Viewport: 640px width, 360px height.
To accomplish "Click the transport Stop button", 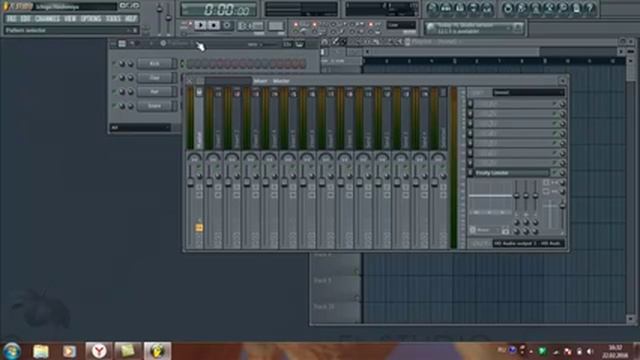I will click(x=213, y=25).
